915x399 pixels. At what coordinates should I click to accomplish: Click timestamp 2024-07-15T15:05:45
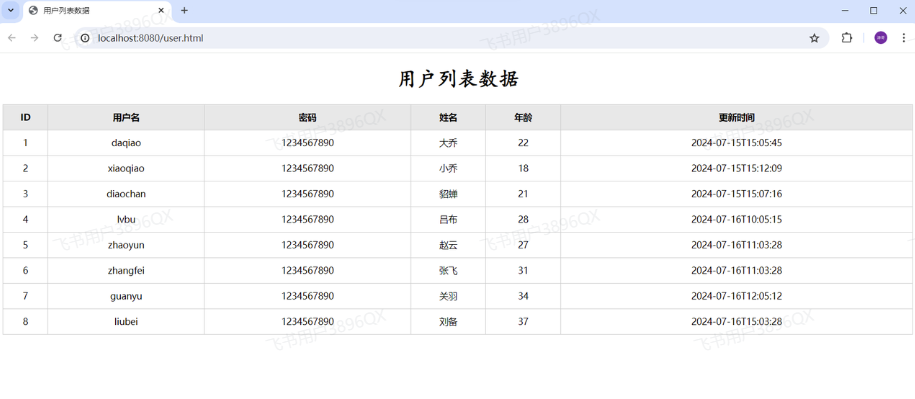click(736, 143)
